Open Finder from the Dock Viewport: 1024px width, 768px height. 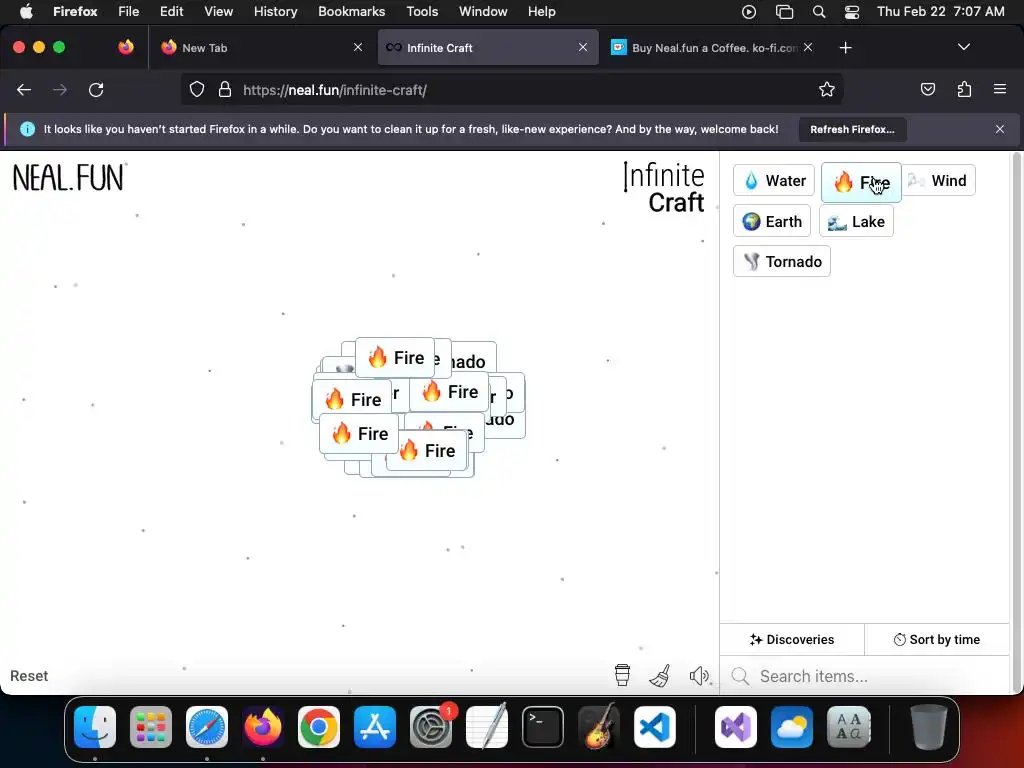95,726
